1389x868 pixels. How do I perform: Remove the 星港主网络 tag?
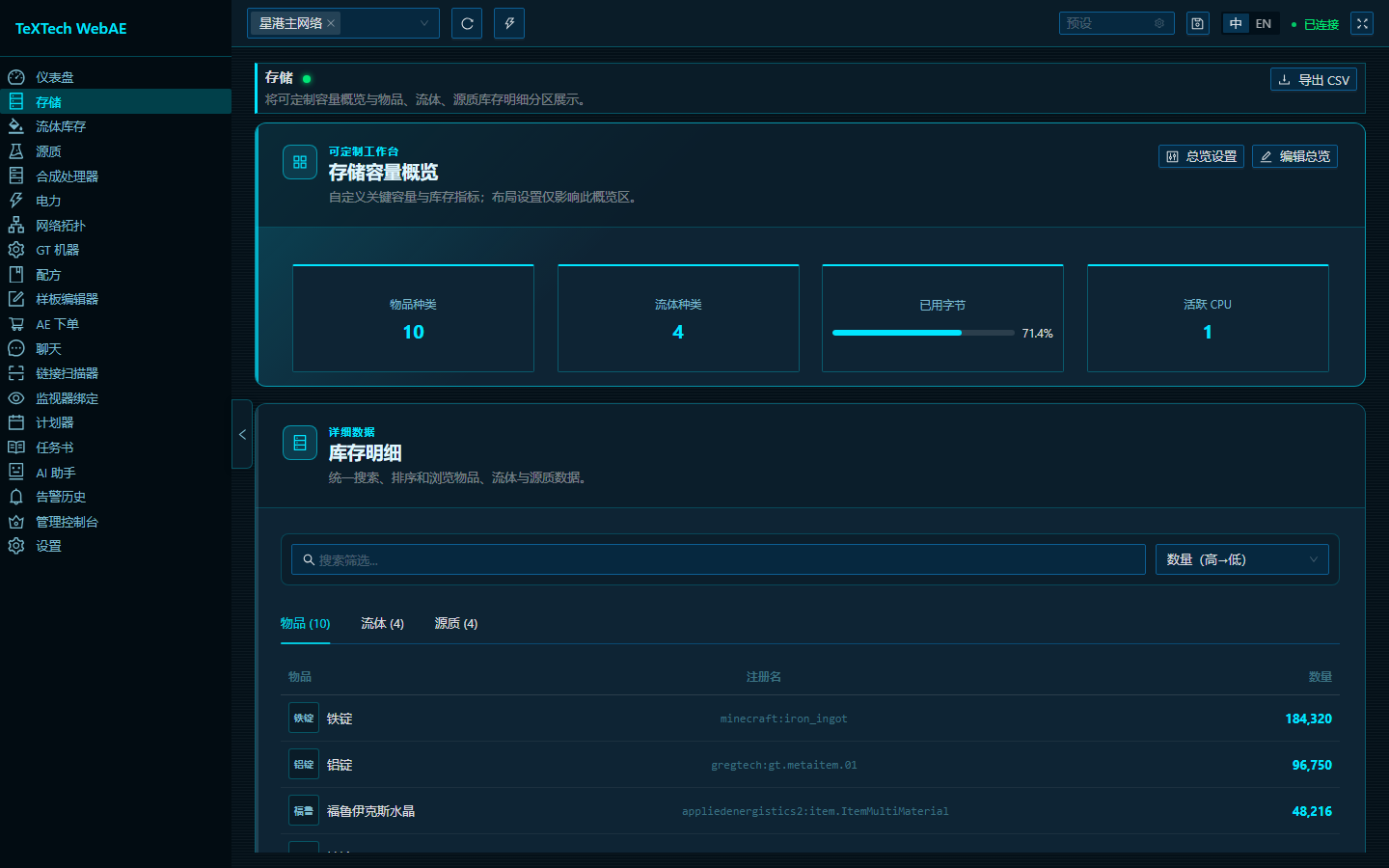click(x=331, y=23)
